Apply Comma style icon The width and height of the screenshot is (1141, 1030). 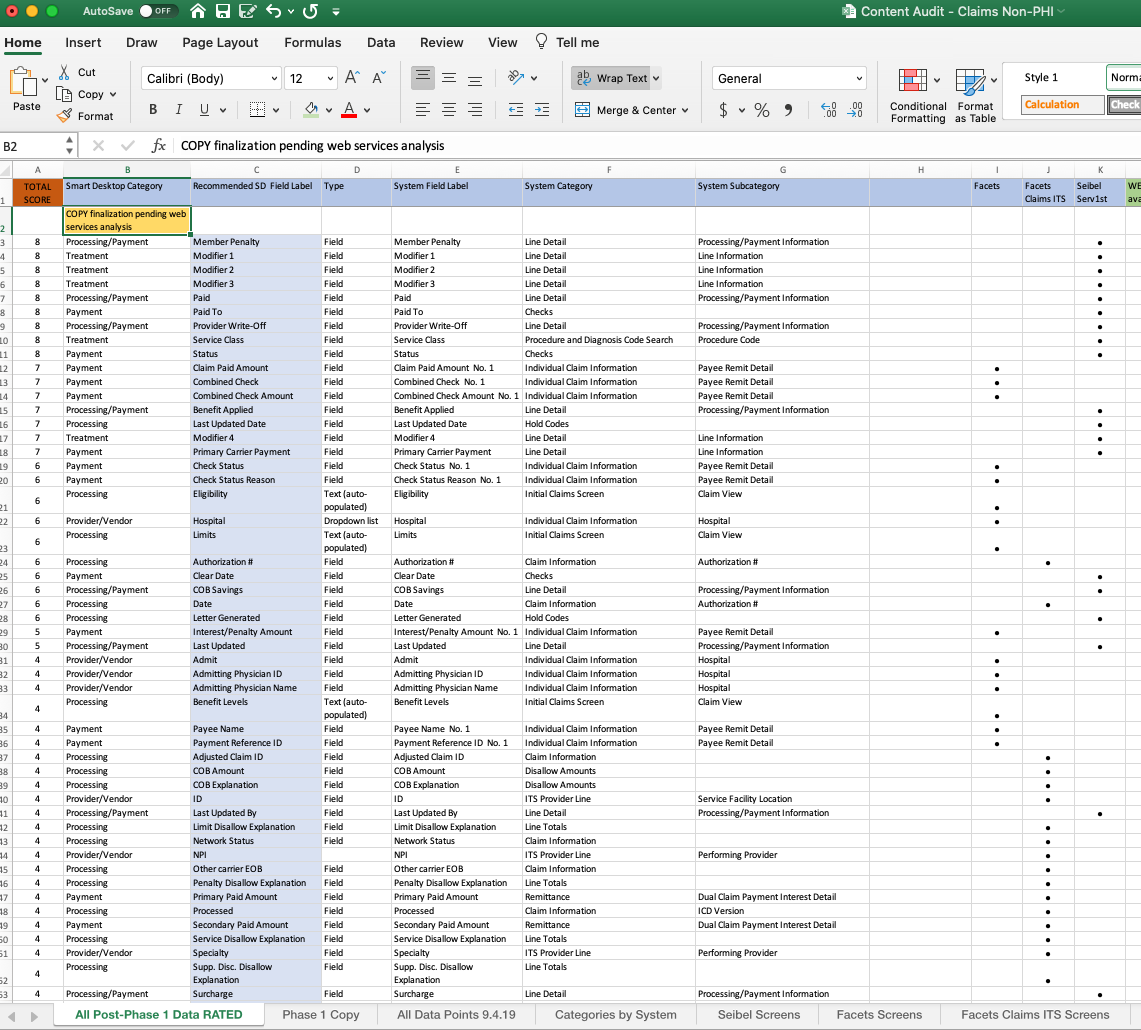tap(788, 110)
